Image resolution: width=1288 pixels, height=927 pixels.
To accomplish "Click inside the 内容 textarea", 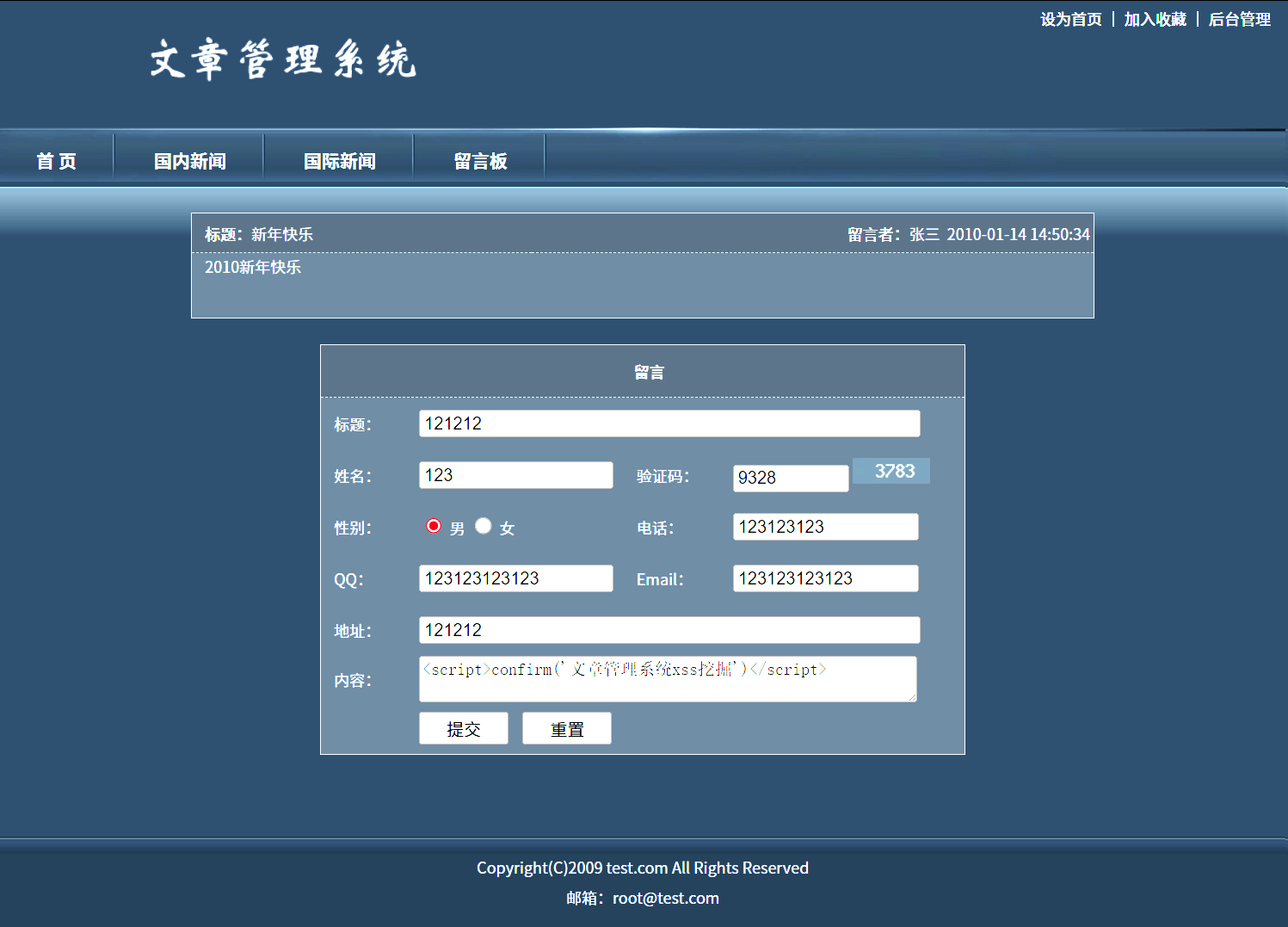I will tap(668, 679).
